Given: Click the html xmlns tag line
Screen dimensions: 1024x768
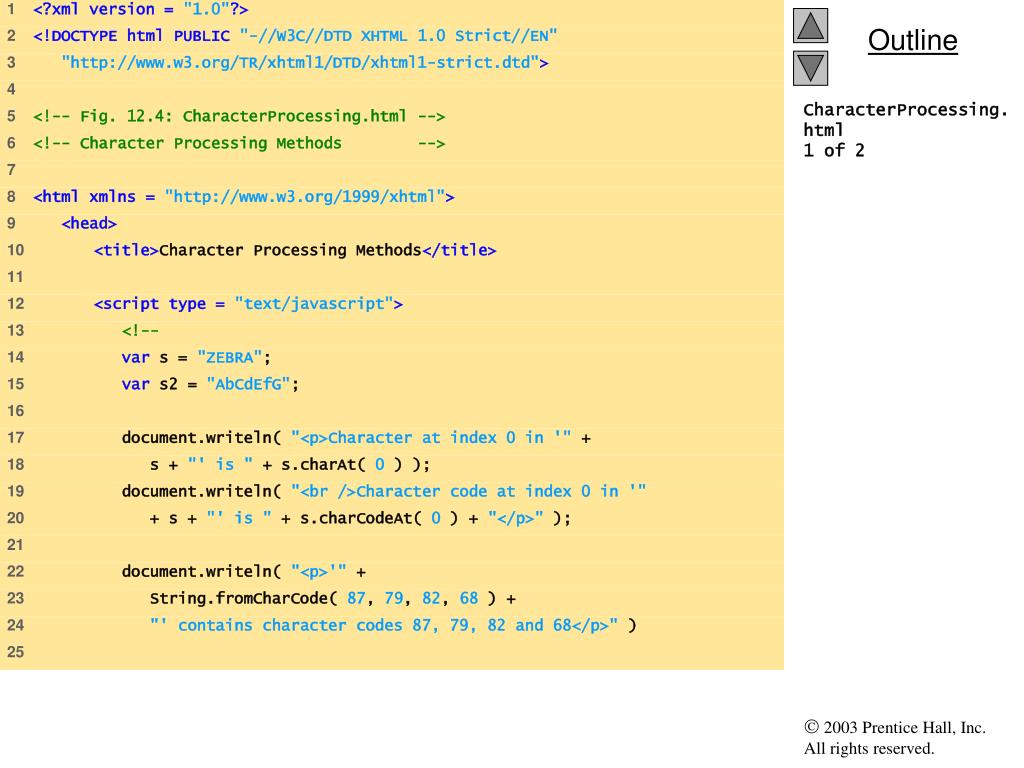Looking at the screenshot, I should pyautogui.click(x=244, y=197).
